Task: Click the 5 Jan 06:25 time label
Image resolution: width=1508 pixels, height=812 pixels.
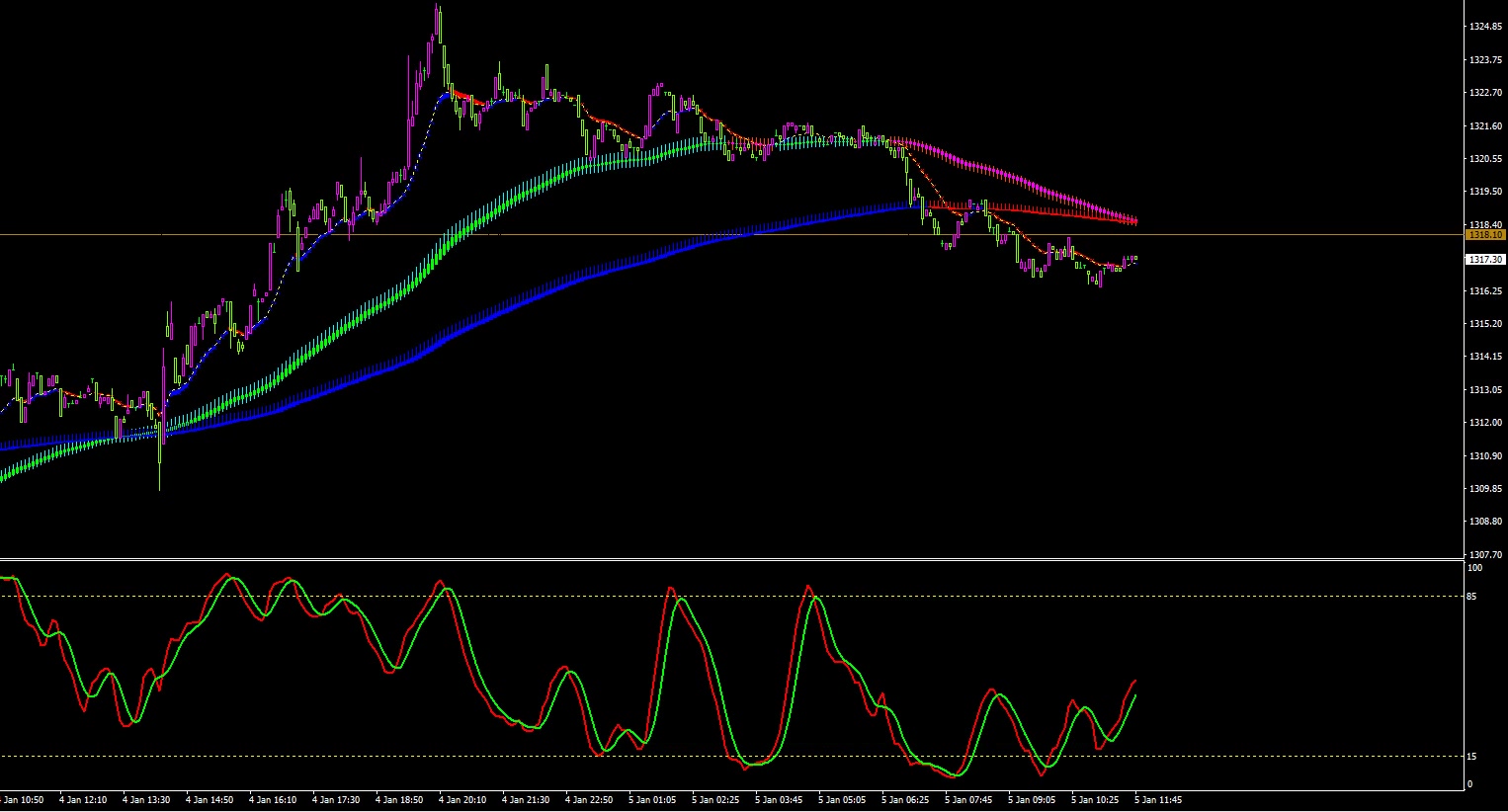Action: click(905, 800)
